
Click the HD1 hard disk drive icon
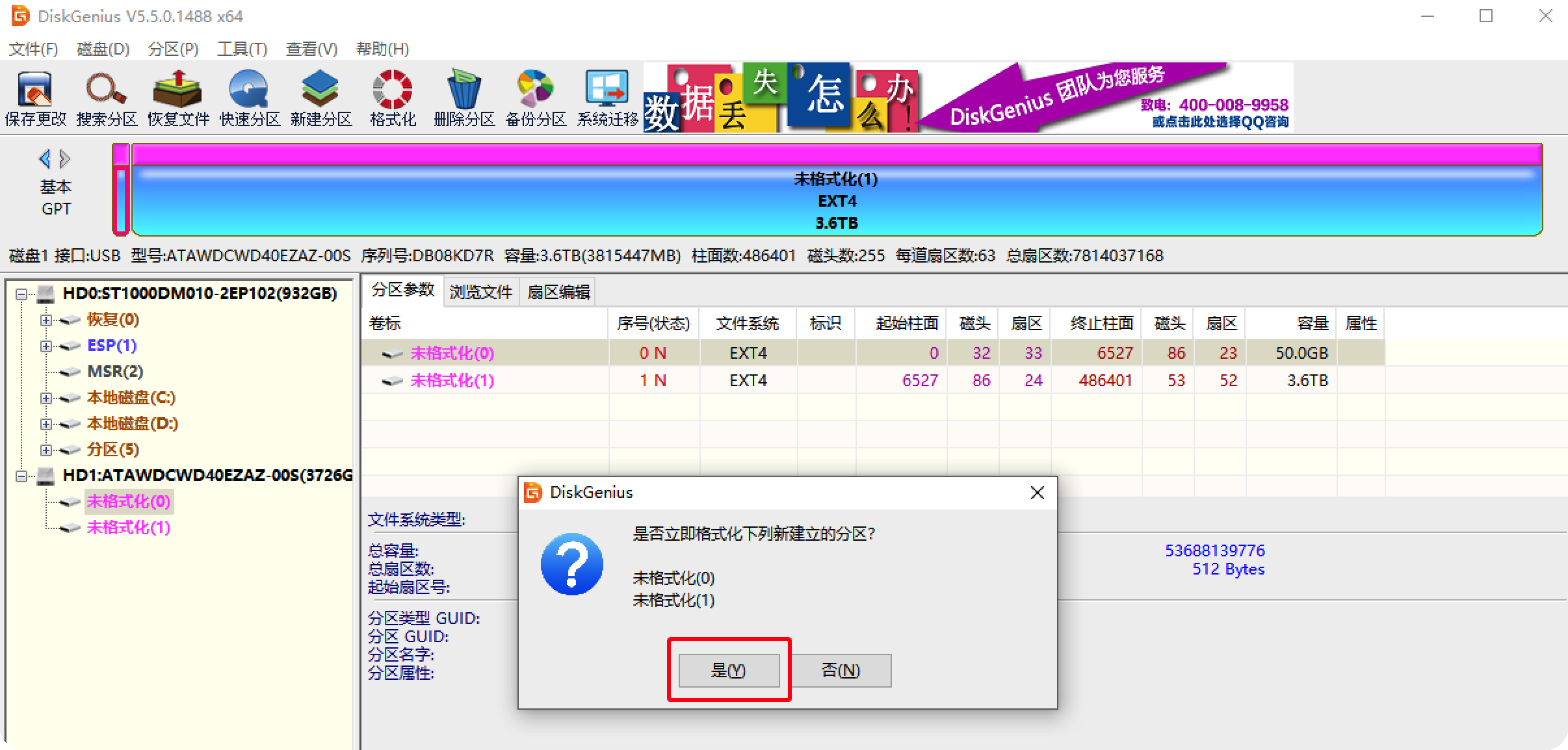point(46,476)
